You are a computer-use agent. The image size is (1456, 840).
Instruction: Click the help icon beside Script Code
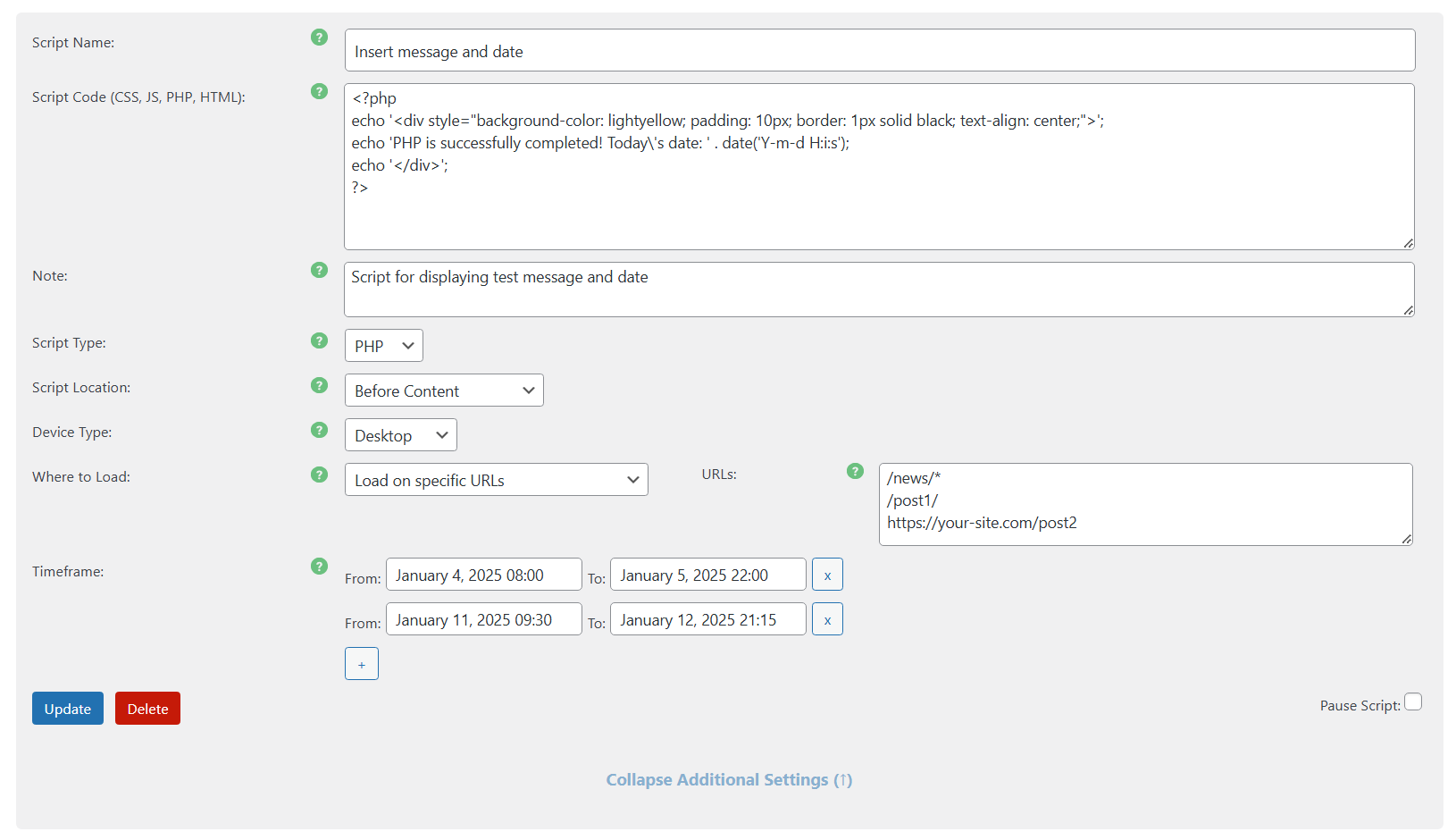pos(319,91)
